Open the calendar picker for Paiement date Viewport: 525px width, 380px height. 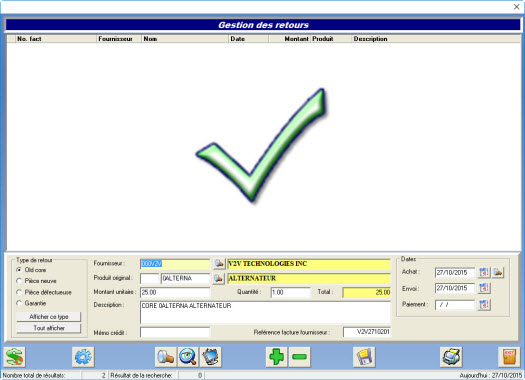484,305
